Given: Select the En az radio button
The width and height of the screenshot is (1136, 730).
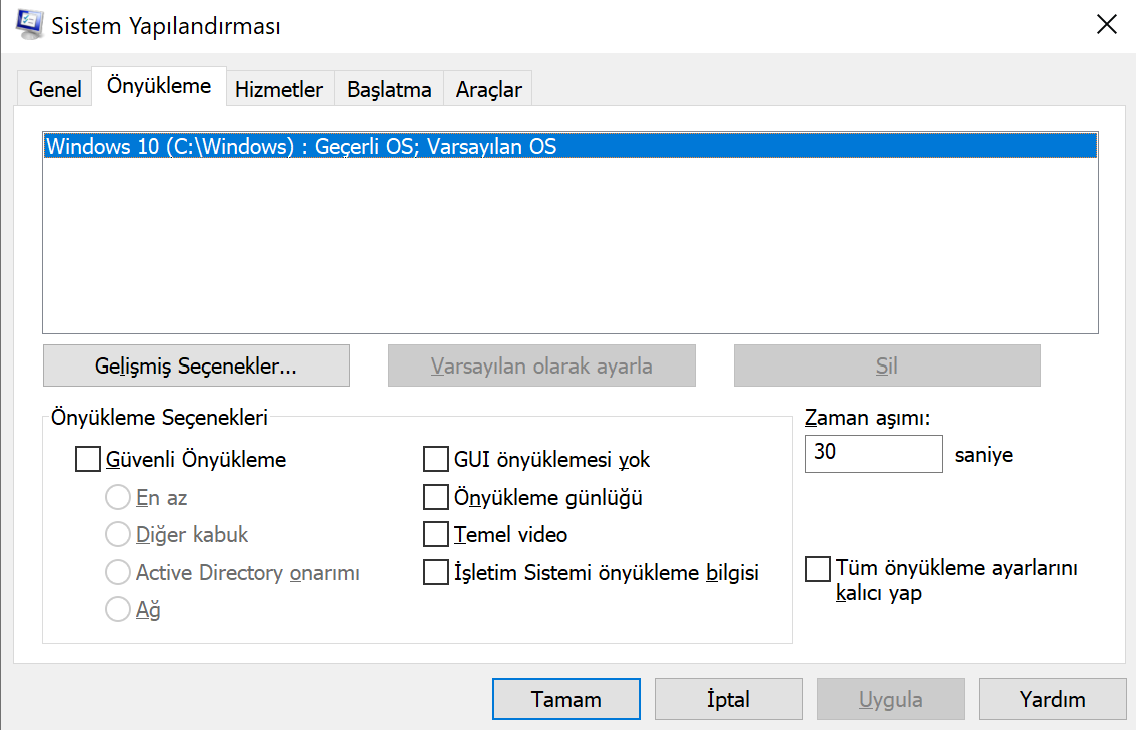Looking at the screenshot, I should (x=118, y=497).
